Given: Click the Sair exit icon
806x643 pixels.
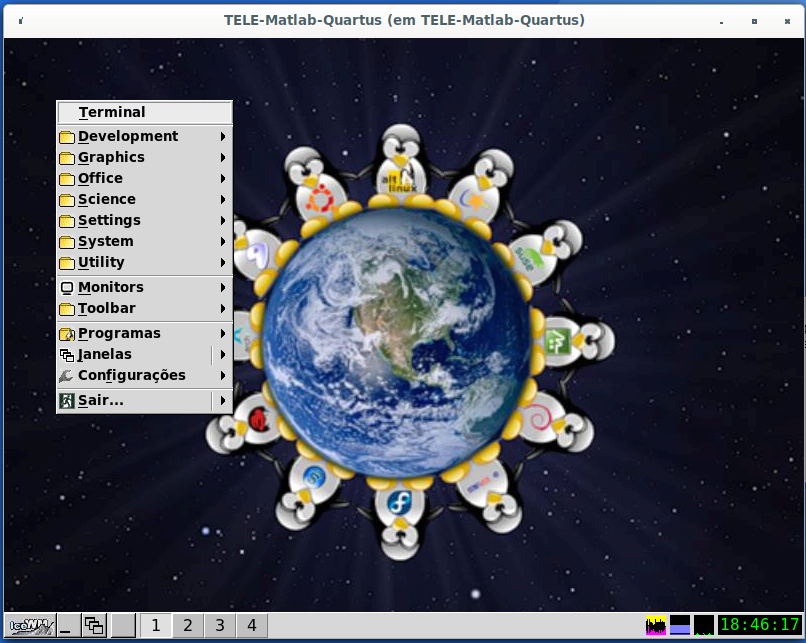Looking at the screenshot, I should 67,401.
